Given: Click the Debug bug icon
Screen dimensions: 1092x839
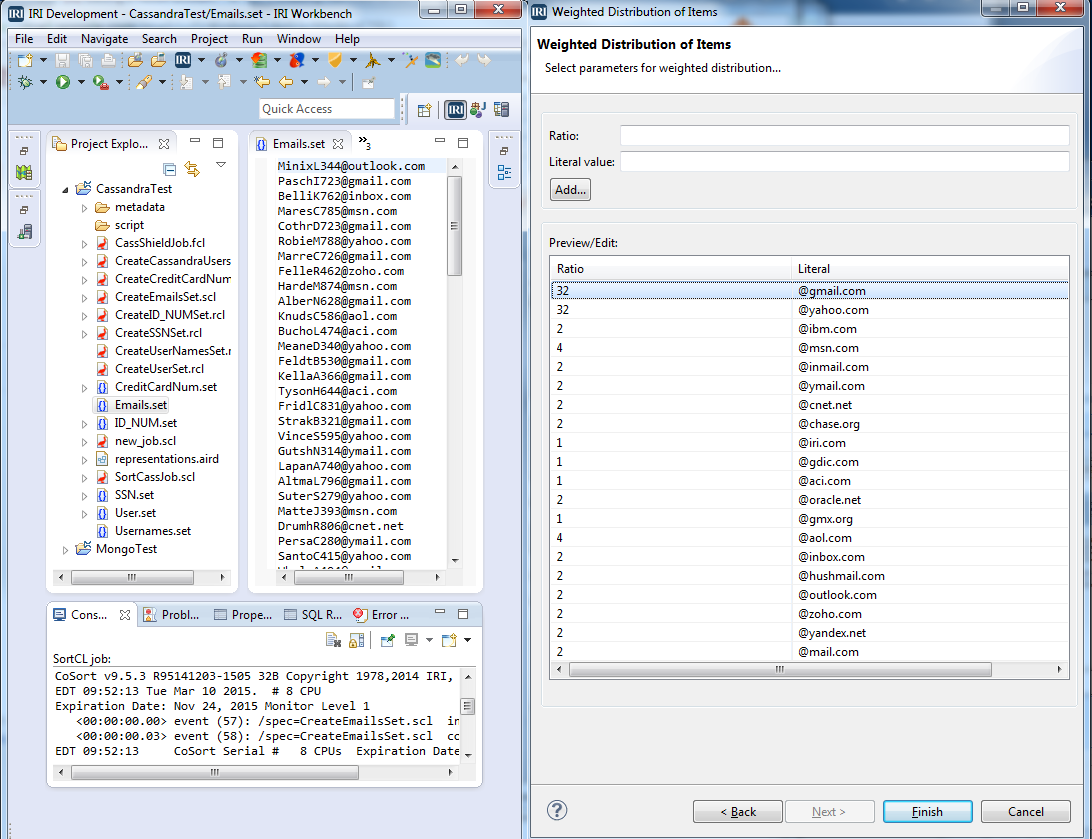Looking at the screenshot, I should pos(25,82).
